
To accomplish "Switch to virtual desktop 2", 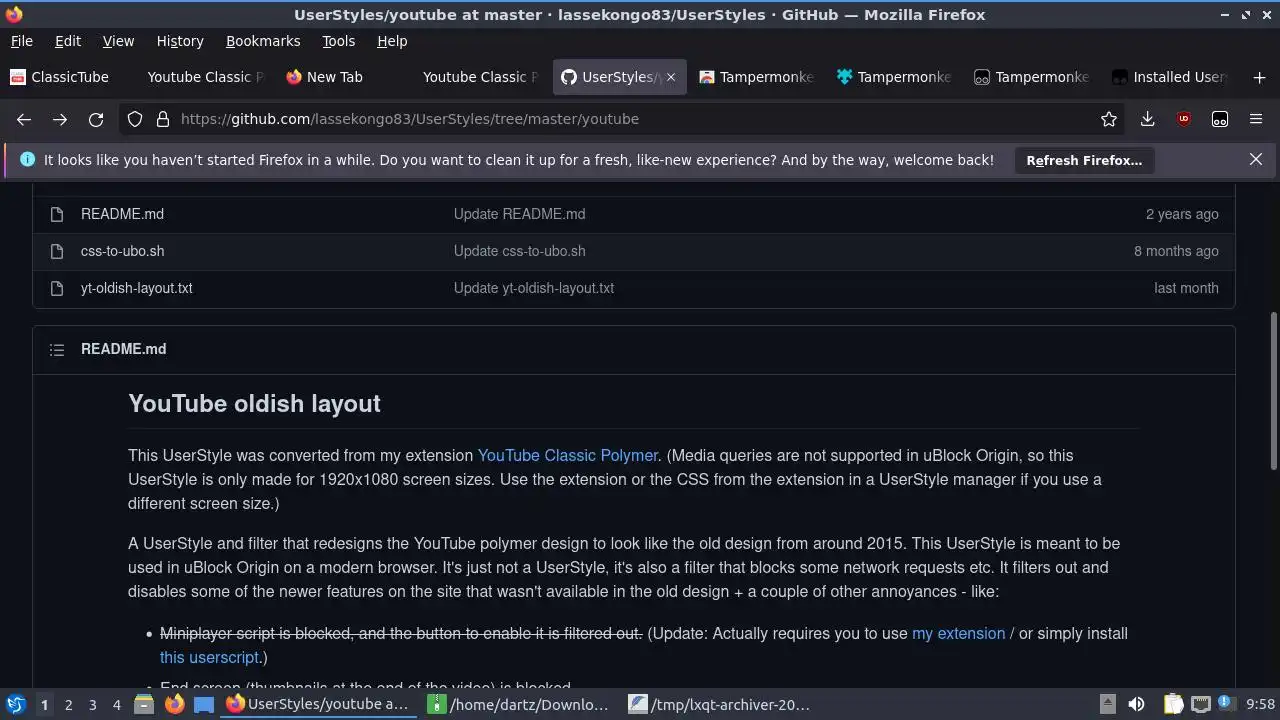I will click(x=68, y=704).
